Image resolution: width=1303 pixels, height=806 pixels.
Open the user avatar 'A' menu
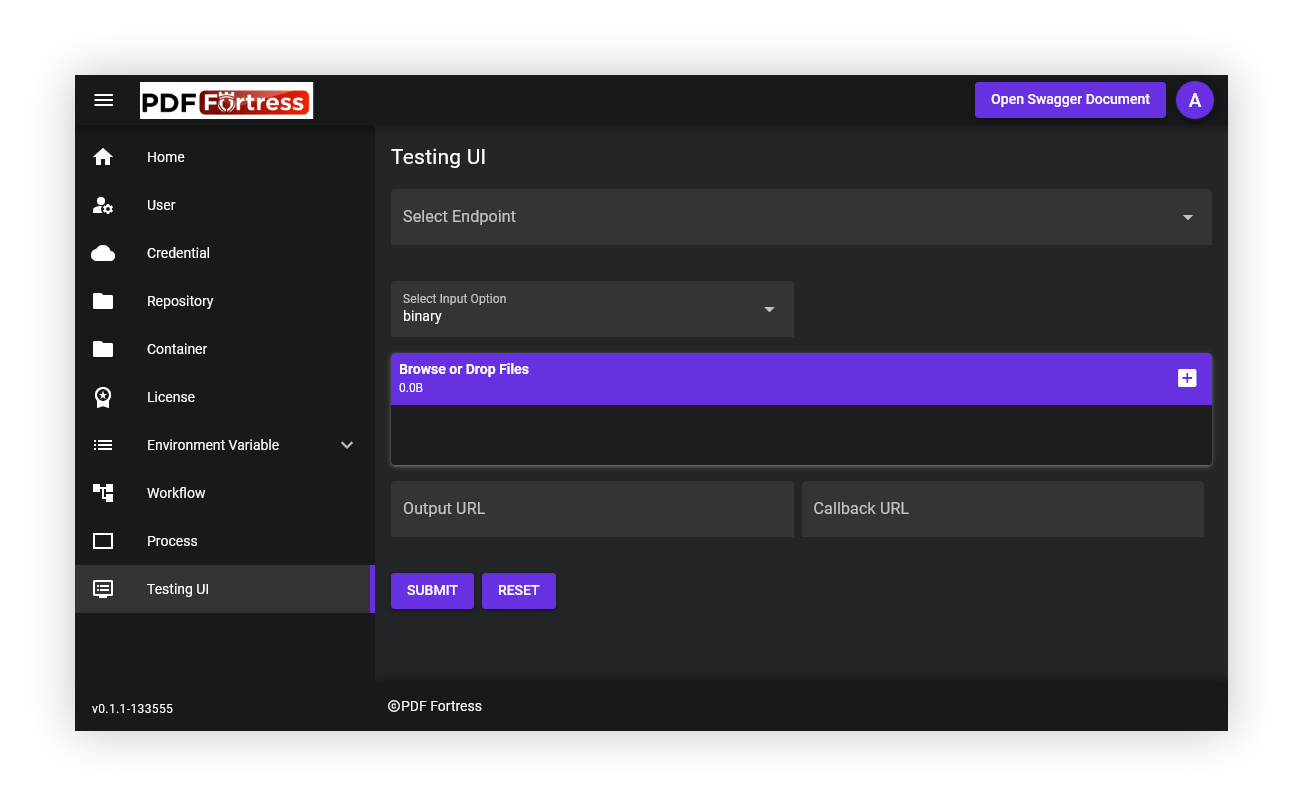1194,100
